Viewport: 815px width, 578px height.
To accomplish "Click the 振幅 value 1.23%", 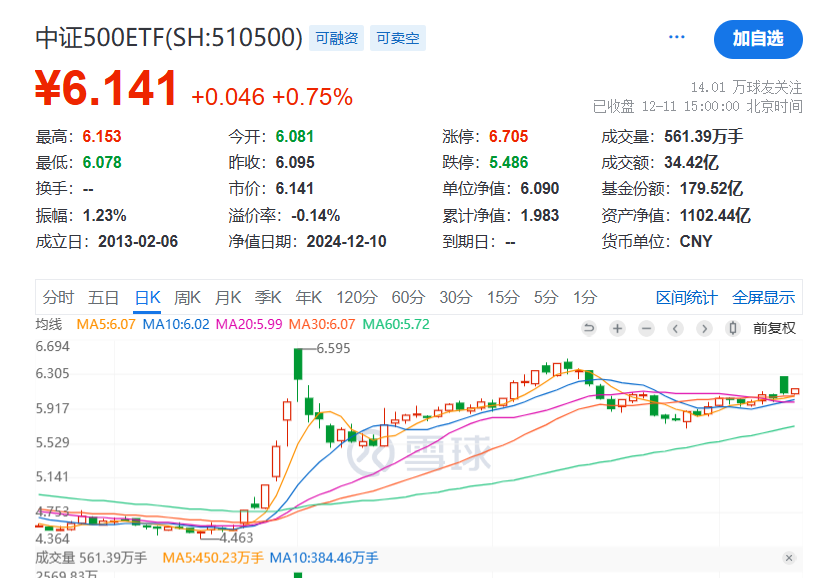I will point(104,216).
